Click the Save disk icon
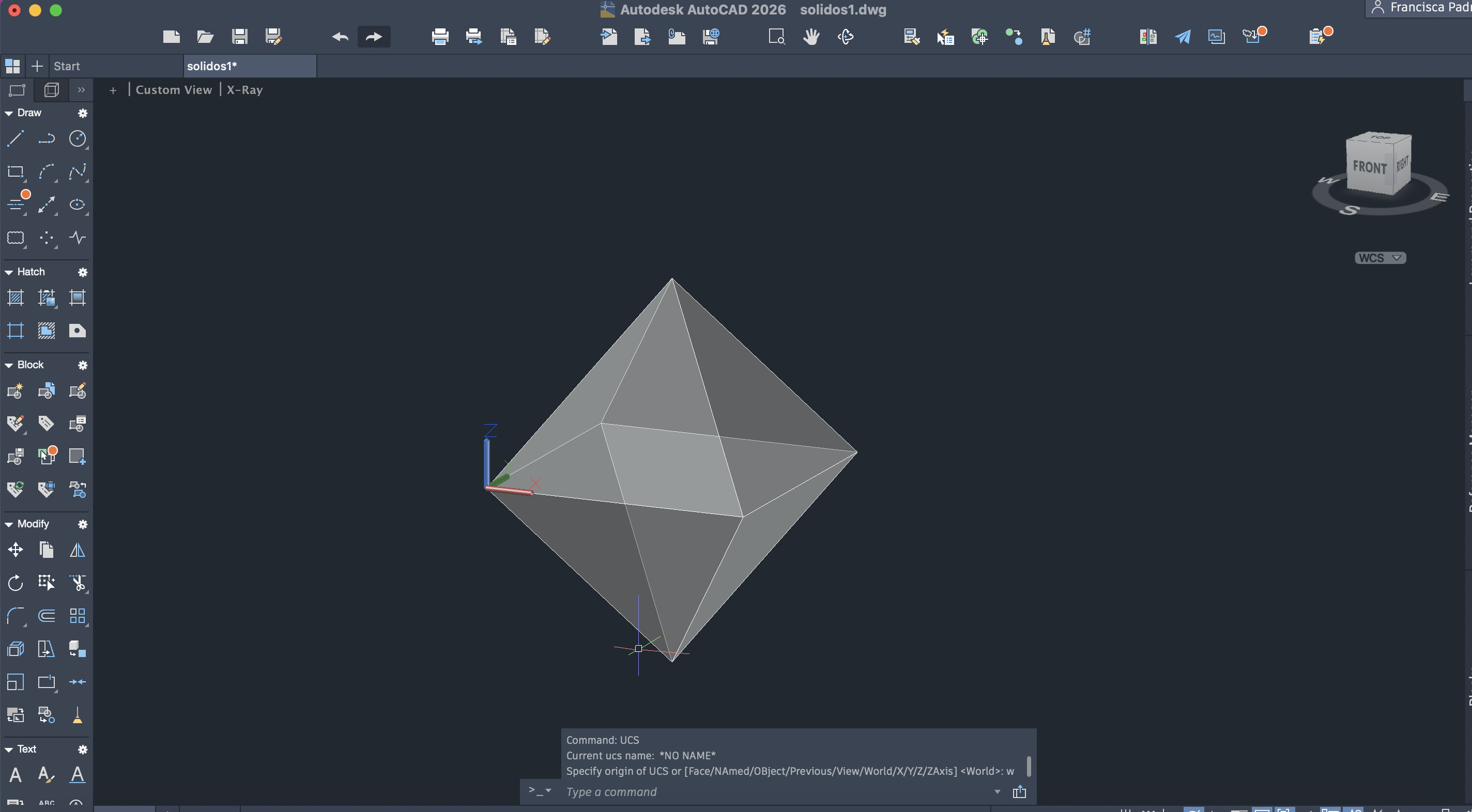The height and width of the screenshot is (812, 1472). (x=239, y=37)
